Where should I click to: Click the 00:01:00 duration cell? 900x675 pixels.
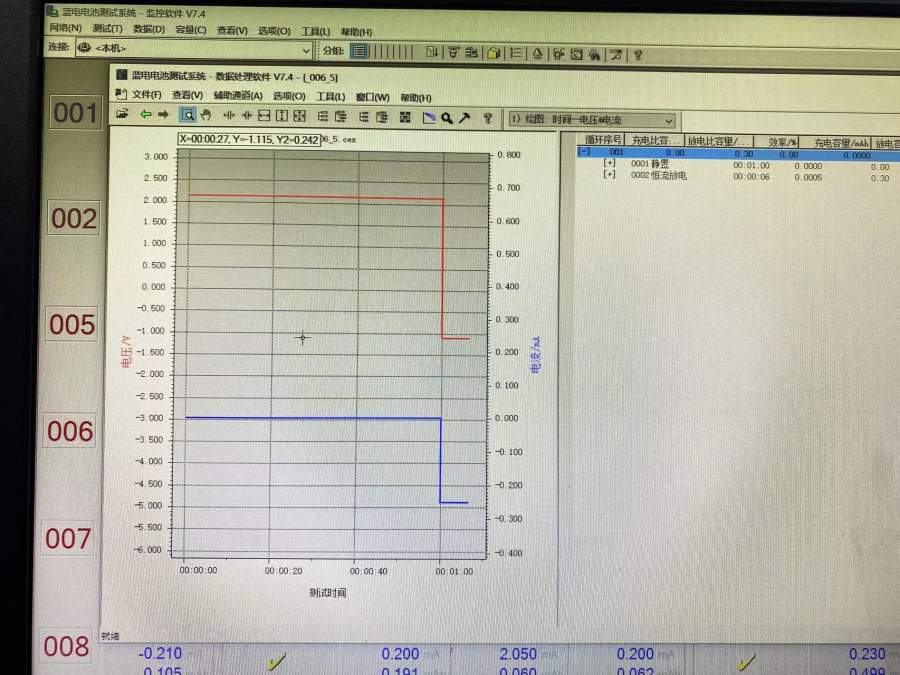(x=751, y=165)
